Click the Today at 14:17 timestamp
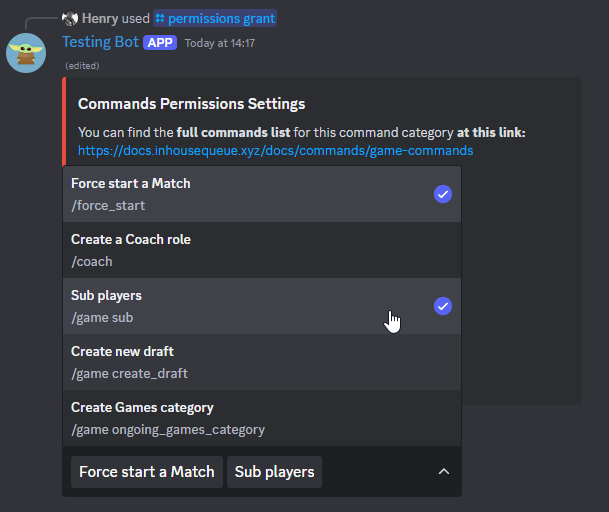The image size is (609, 512). coord(220,43)
